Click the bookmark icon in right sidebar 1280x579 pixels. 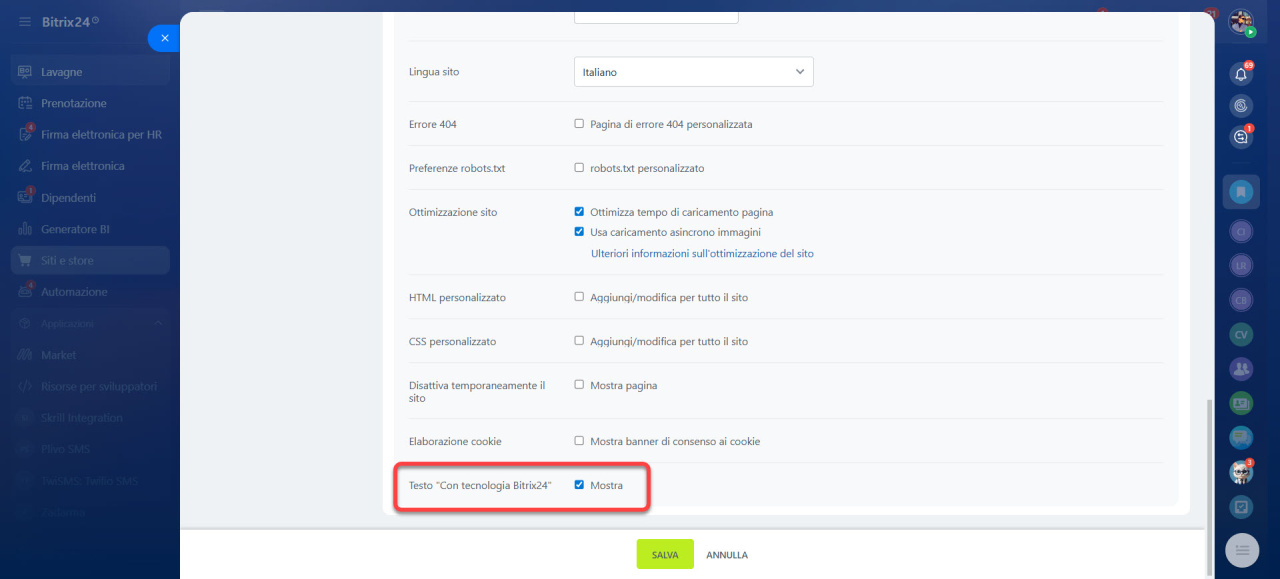[1241, 191]
